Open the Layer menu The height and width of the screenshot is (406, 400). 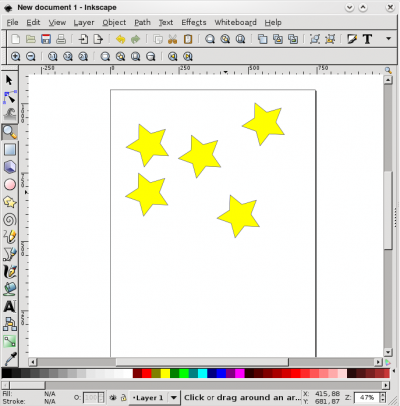[x=84, y=22]
